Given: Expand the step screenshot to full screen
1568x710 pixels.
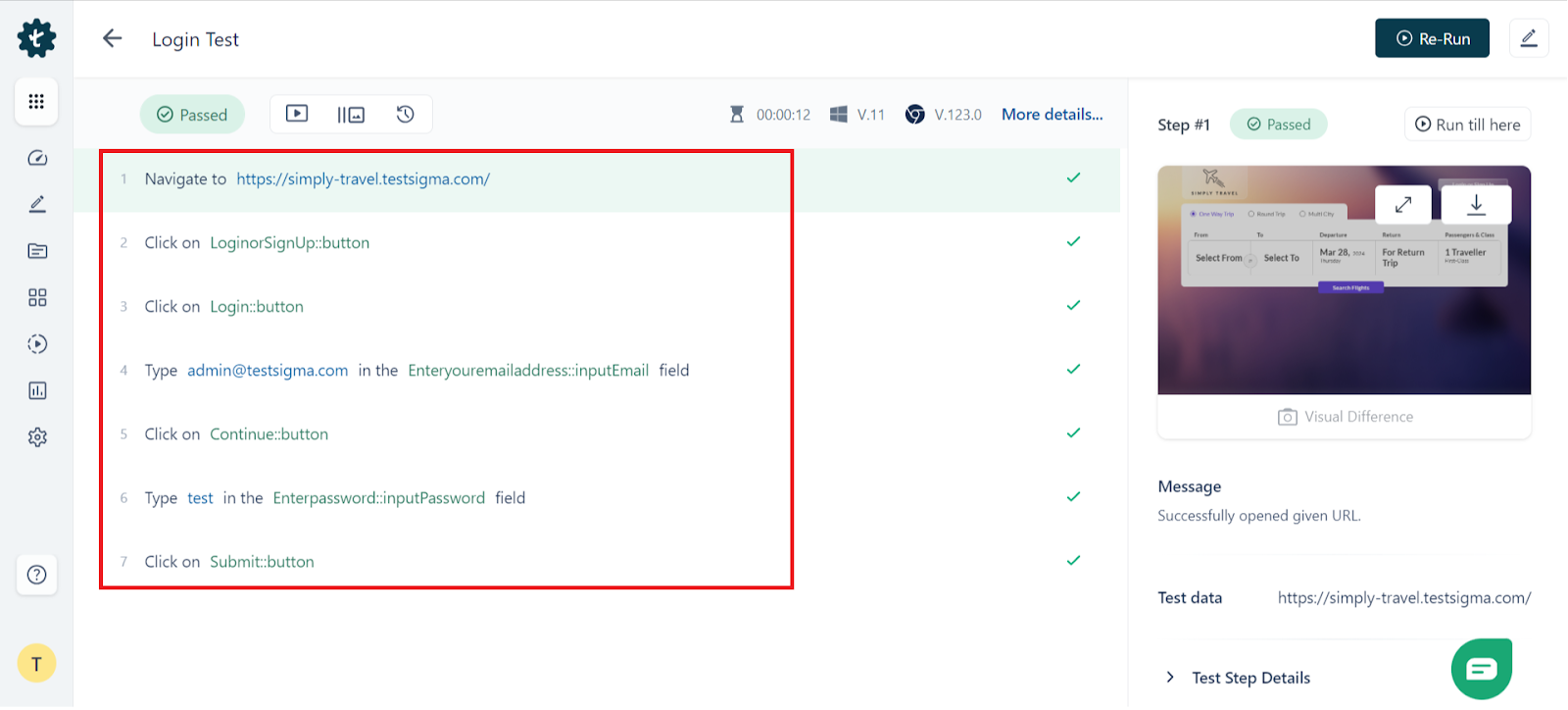Looking at the screenshot, I should point(1403,205).
